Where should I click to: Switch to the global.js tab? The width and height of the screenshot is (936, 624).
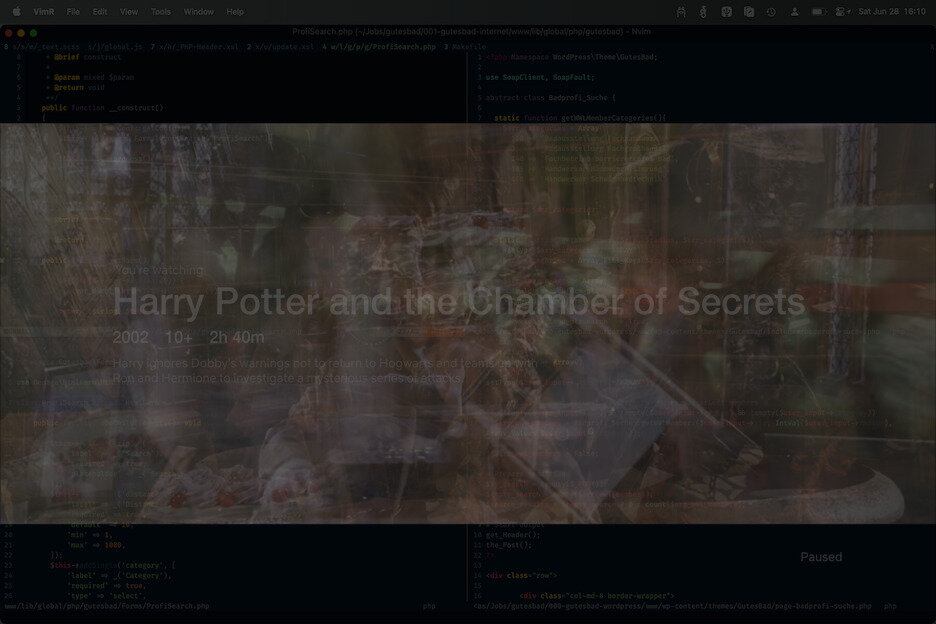click(x=115, y=47)
